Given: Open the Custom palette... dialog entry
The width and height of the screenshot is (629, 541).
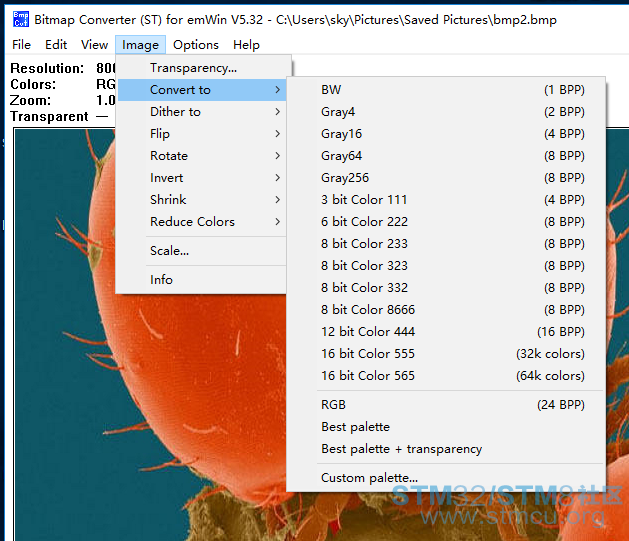Looking at the screenshot, I should [446, 478].
